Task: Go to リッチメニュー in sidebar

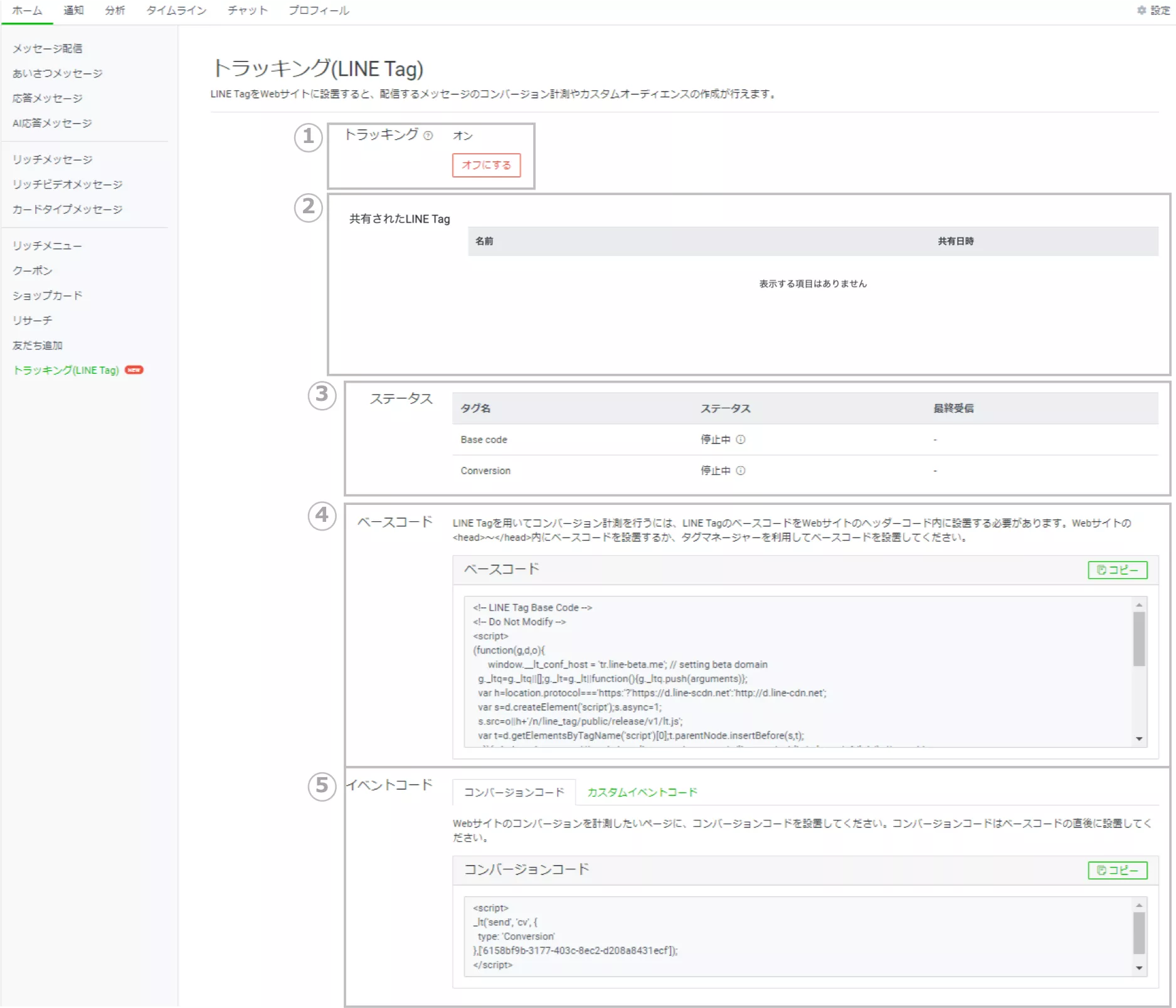Action: [47, 246]
